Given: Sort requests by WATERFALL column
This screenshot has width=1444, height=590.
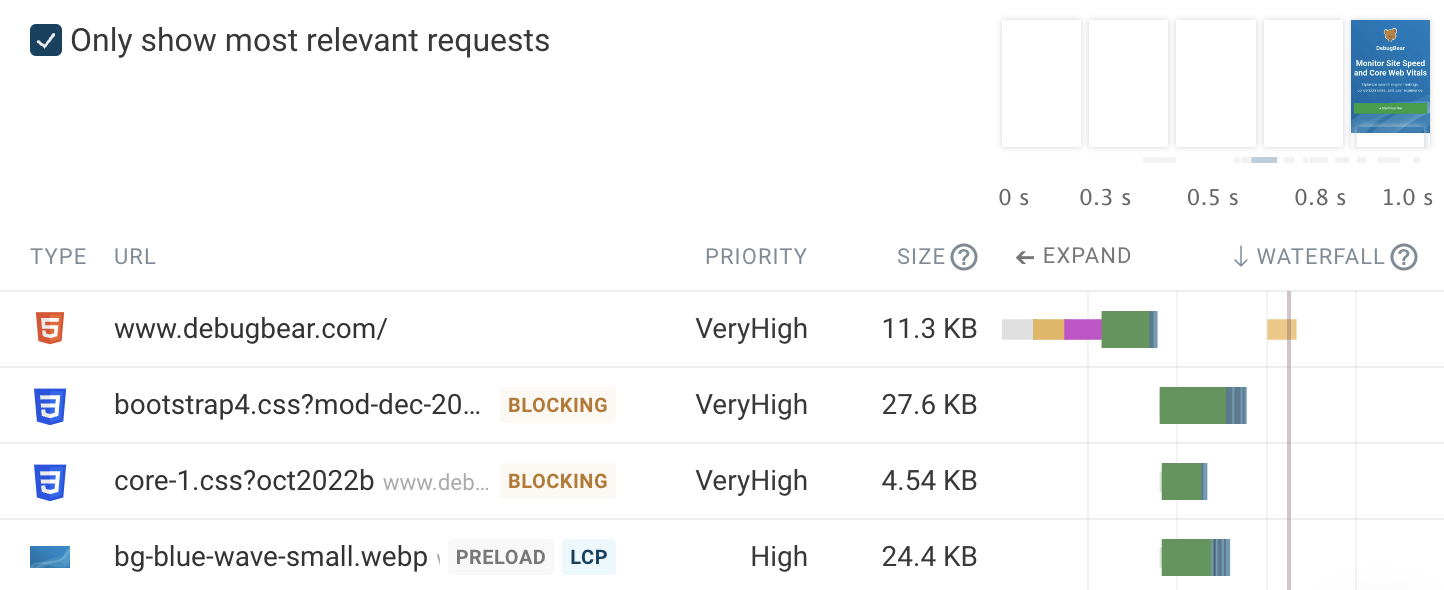Looking at the screenshot, I should [1309, 257].
